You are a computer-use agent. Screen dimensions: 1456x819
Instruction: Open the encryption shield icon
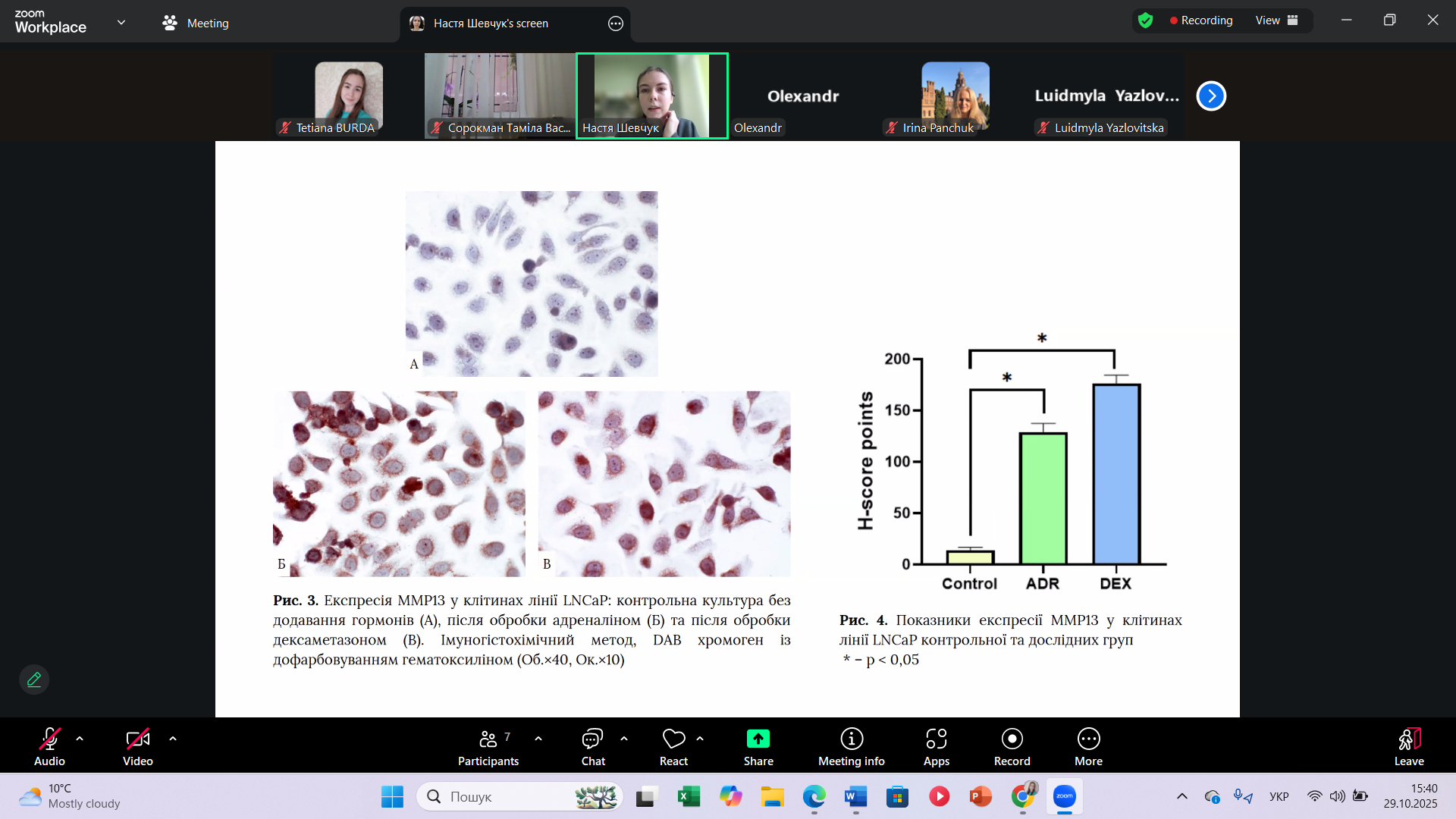1145,20
